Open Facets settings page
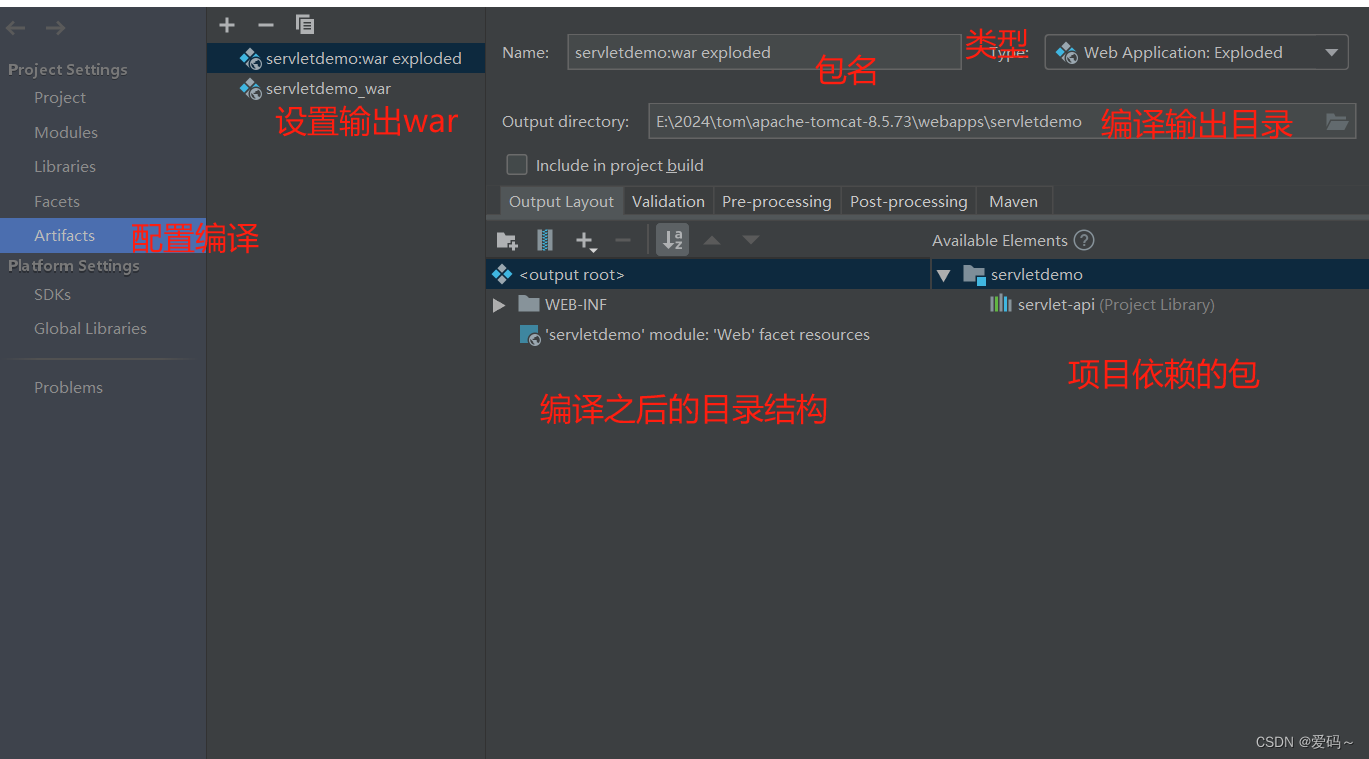1369x759 pixels. (x=57, y=201)
